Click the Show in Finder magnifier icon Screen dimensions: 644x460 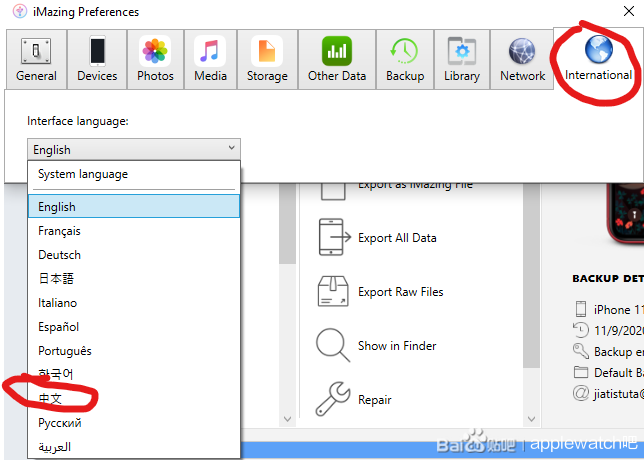click(333, 345)
